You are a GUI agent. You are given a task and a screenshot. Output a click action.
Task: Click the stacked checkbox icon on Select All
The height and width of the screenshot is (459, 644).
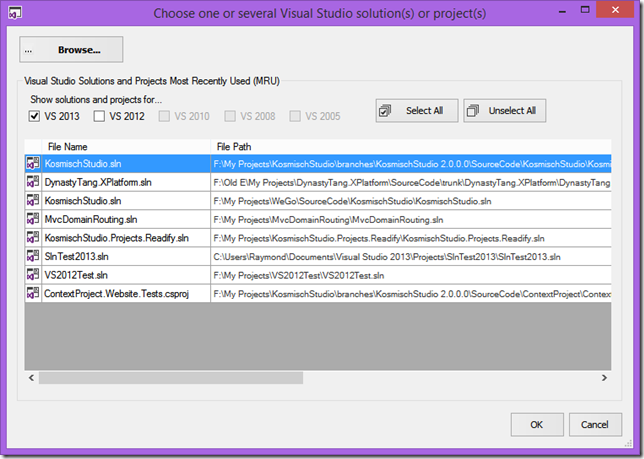[385, 111]
